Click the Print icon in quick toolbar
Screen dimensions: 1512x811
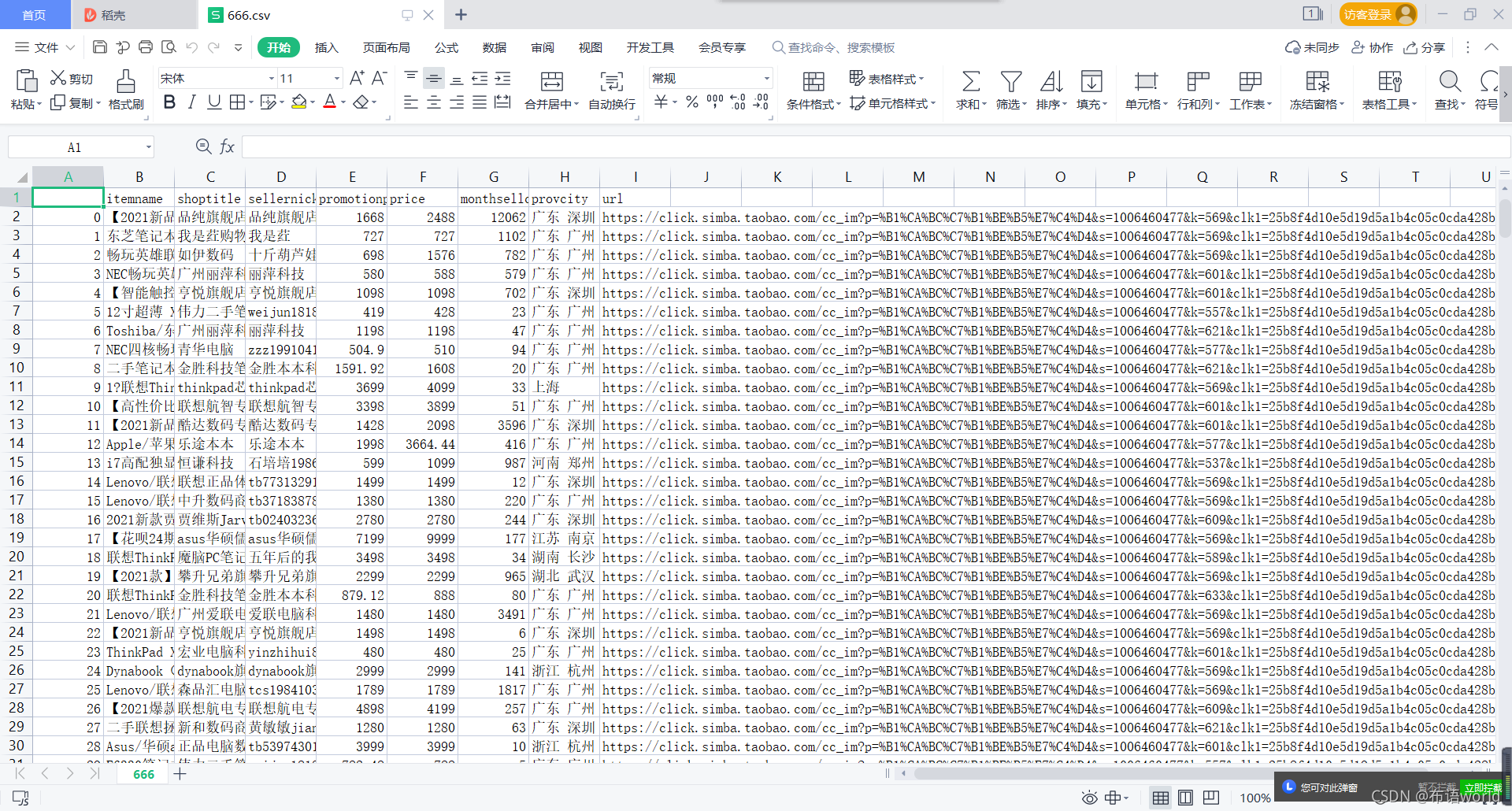[x=146, y=47]
